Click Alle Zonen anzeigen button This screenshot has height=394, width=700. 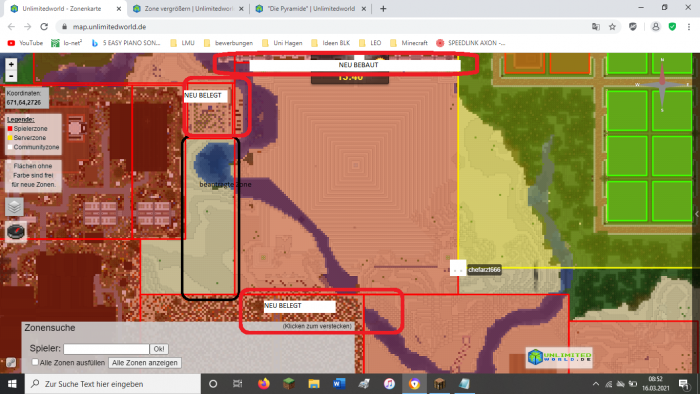[x=145, y=363]
